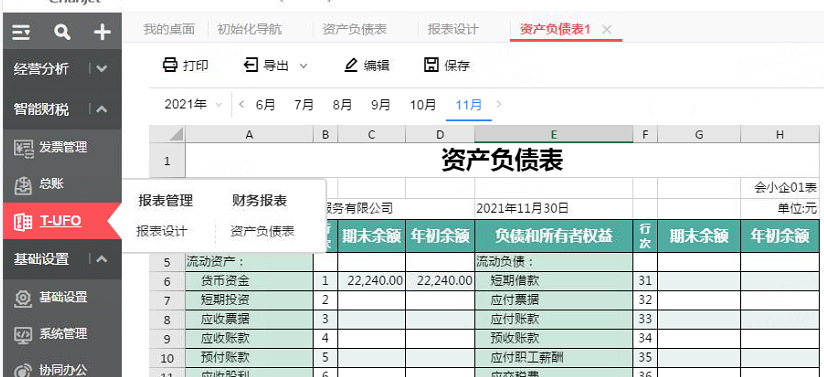Click 应收账款 cell
Viewport: 824px width, 377px height.
[249, 338]
